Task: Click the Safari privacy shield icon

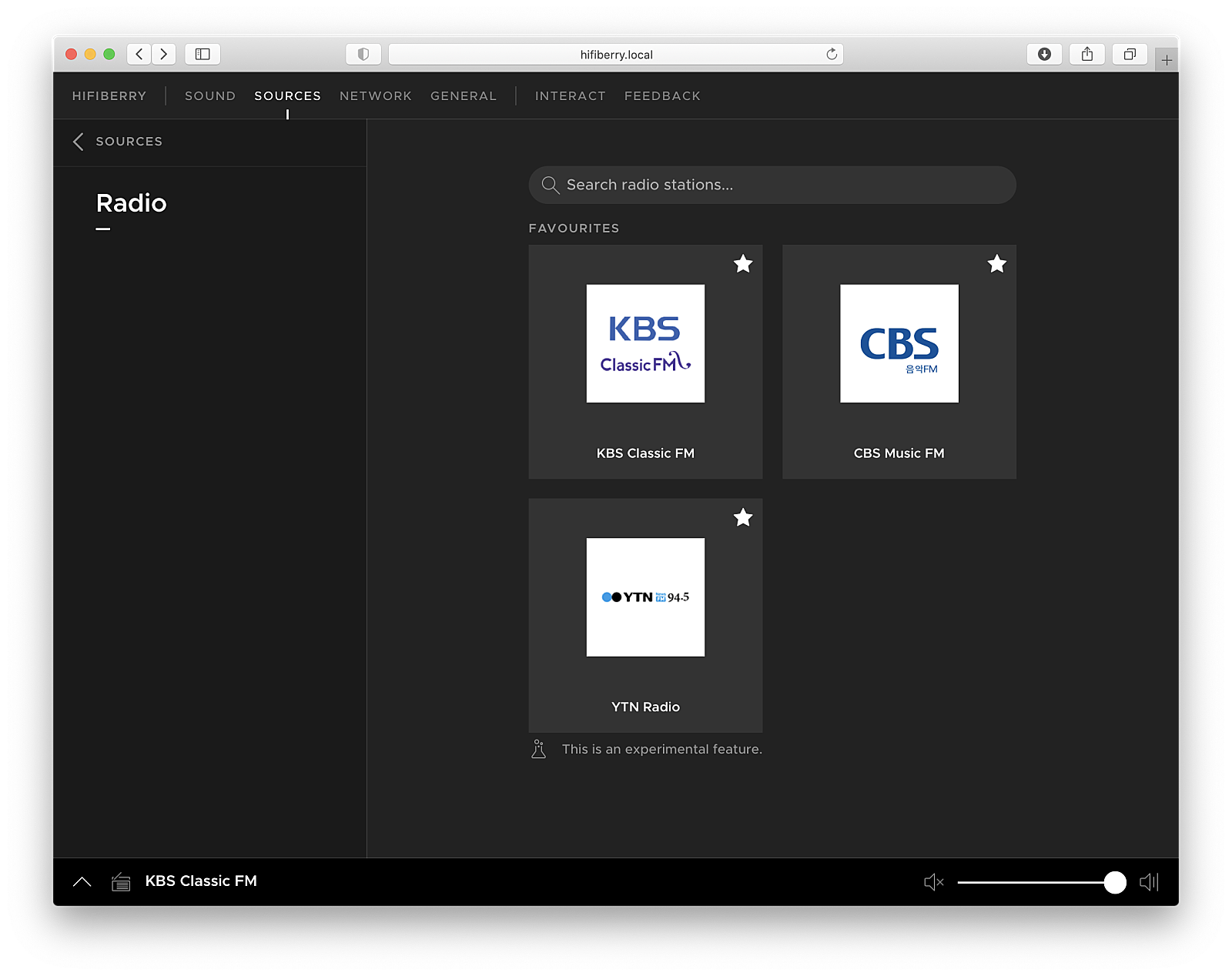Action: tap(363, 54)
